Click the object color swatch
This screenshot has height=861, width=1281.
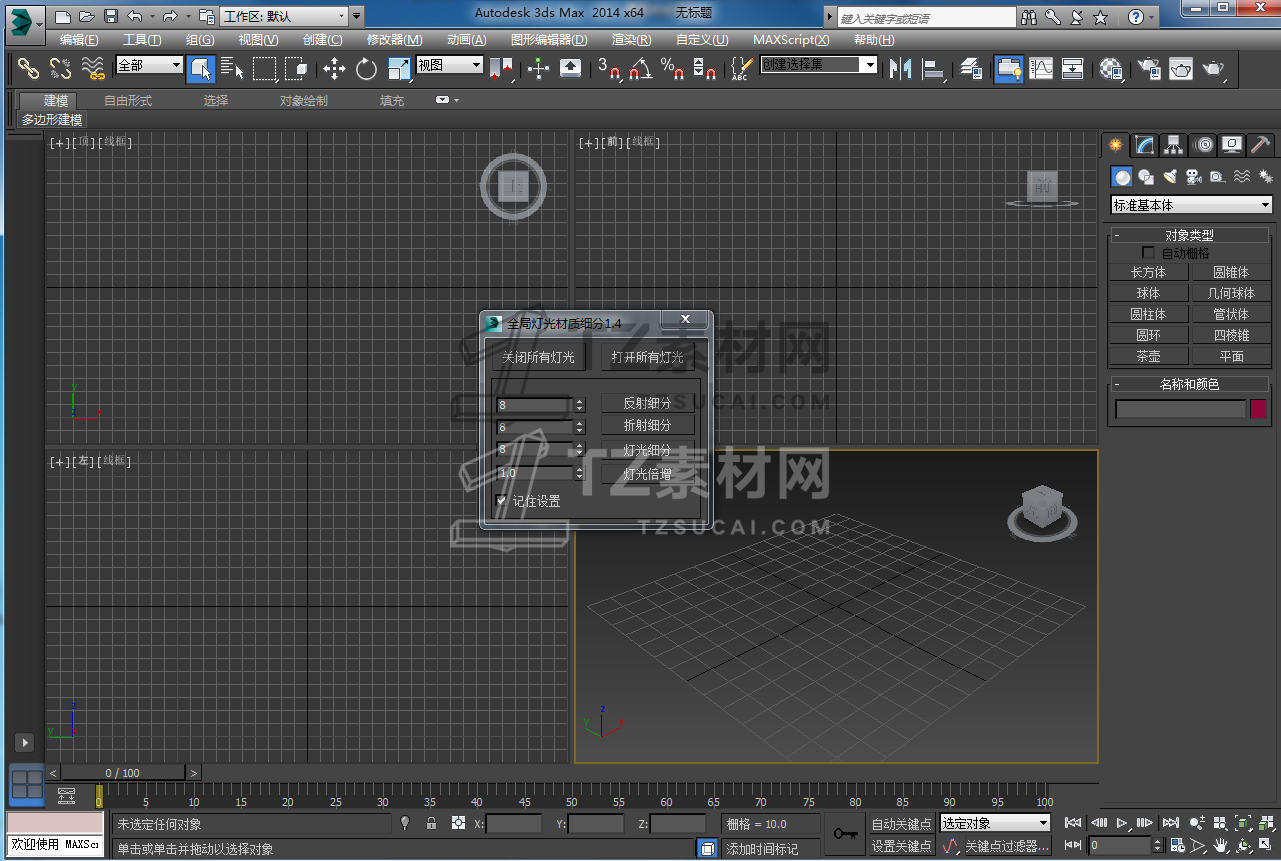(x=1258, y=408)
